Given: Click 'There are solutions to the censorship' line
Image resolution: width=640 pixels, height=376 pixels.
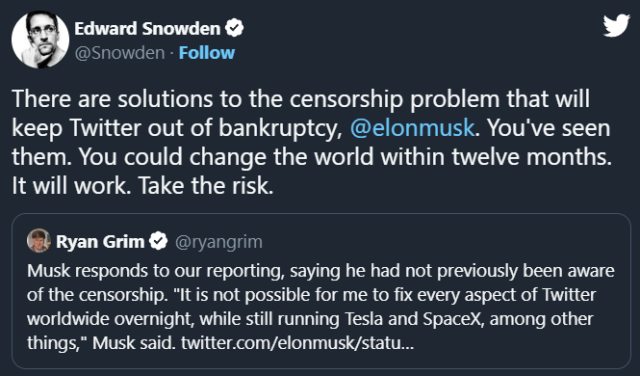Looking at the screenshot, I should (x=207, y=99).
